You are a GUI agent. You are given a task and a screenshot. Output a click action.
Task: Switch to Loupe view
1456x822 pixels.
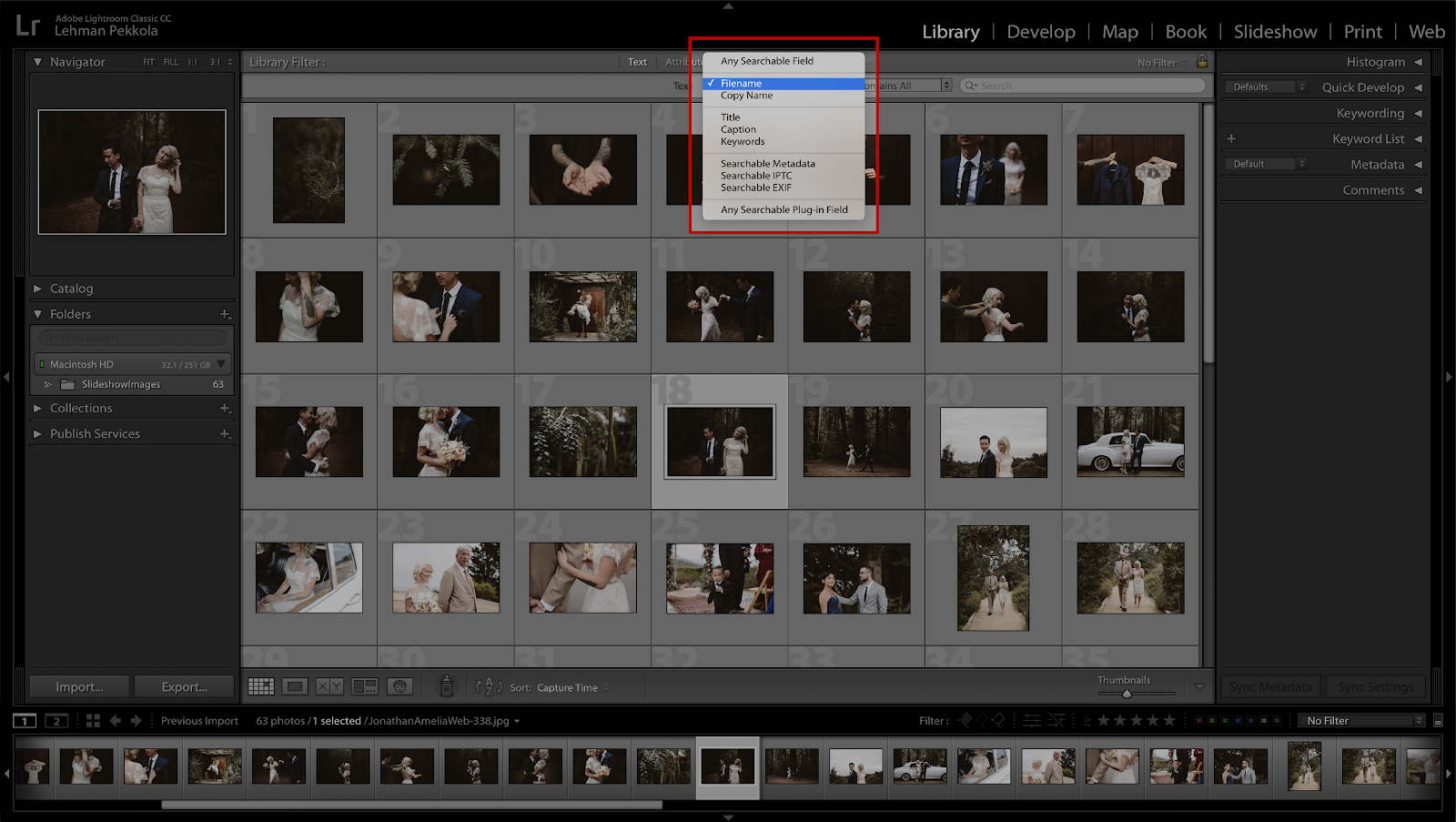(295, 686)
